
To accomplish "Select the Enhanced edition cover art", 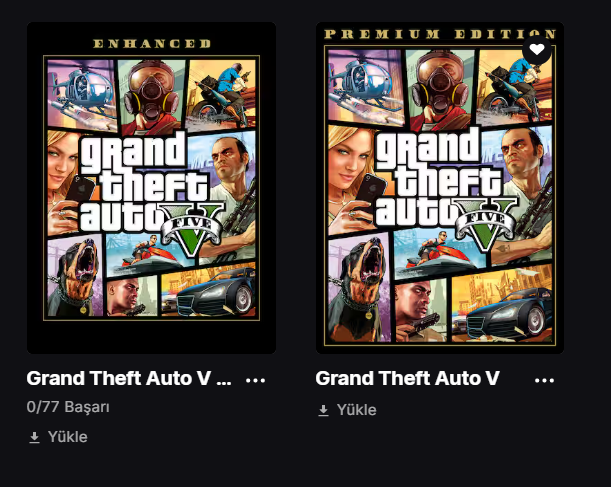I will [x=151, y=188].
